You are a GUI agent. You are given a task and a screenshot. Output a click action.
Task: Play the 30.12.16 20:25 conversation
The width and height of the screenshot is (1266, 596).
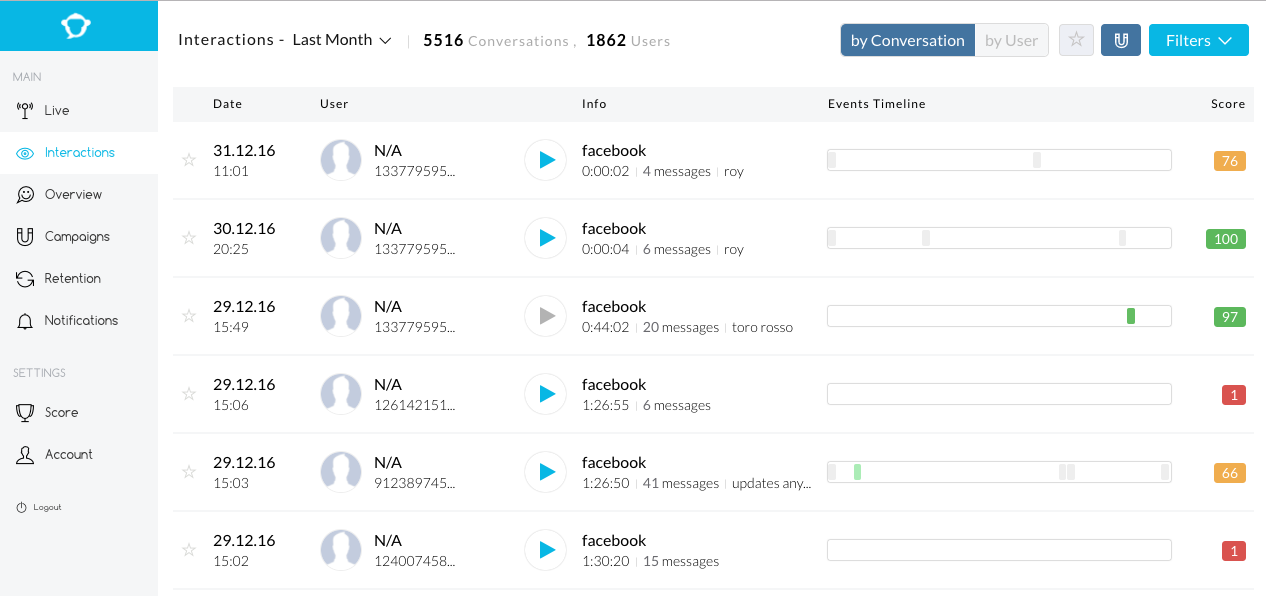[546, 238]
